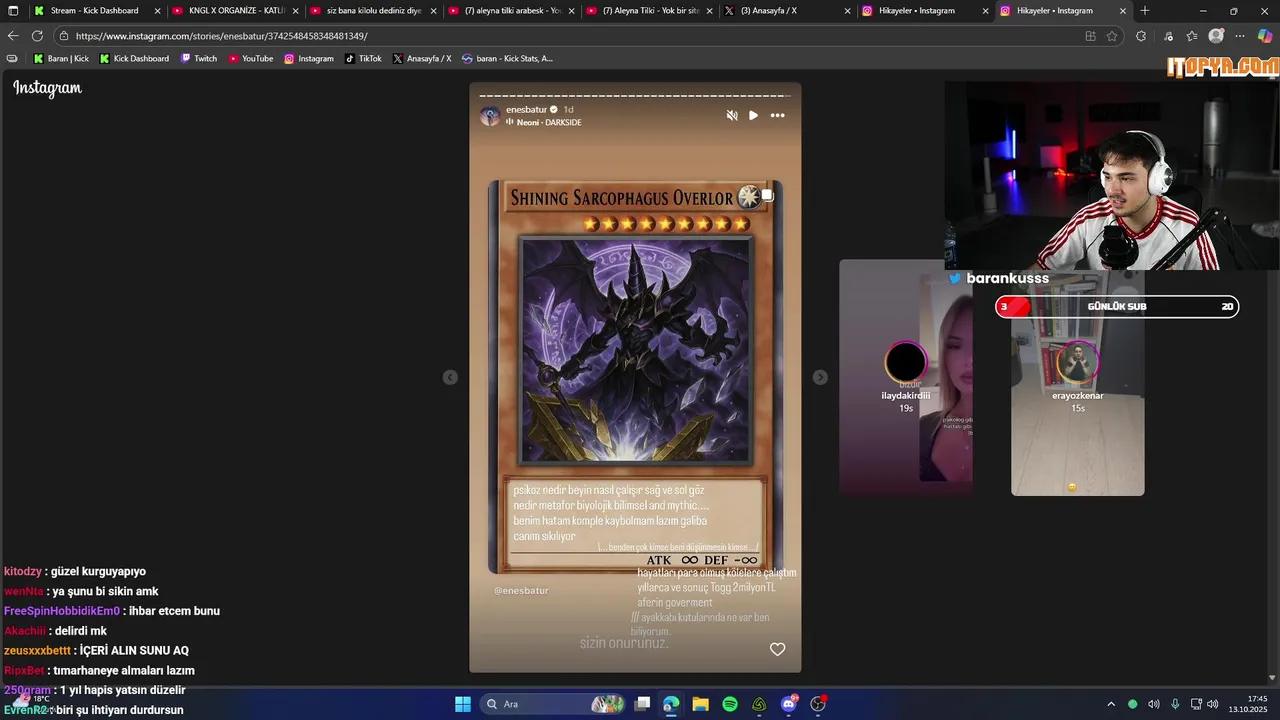Screen dimensions: 1280x720
Task: Click the enesbatur avatar in story
Action: click(x=490, y=115)
